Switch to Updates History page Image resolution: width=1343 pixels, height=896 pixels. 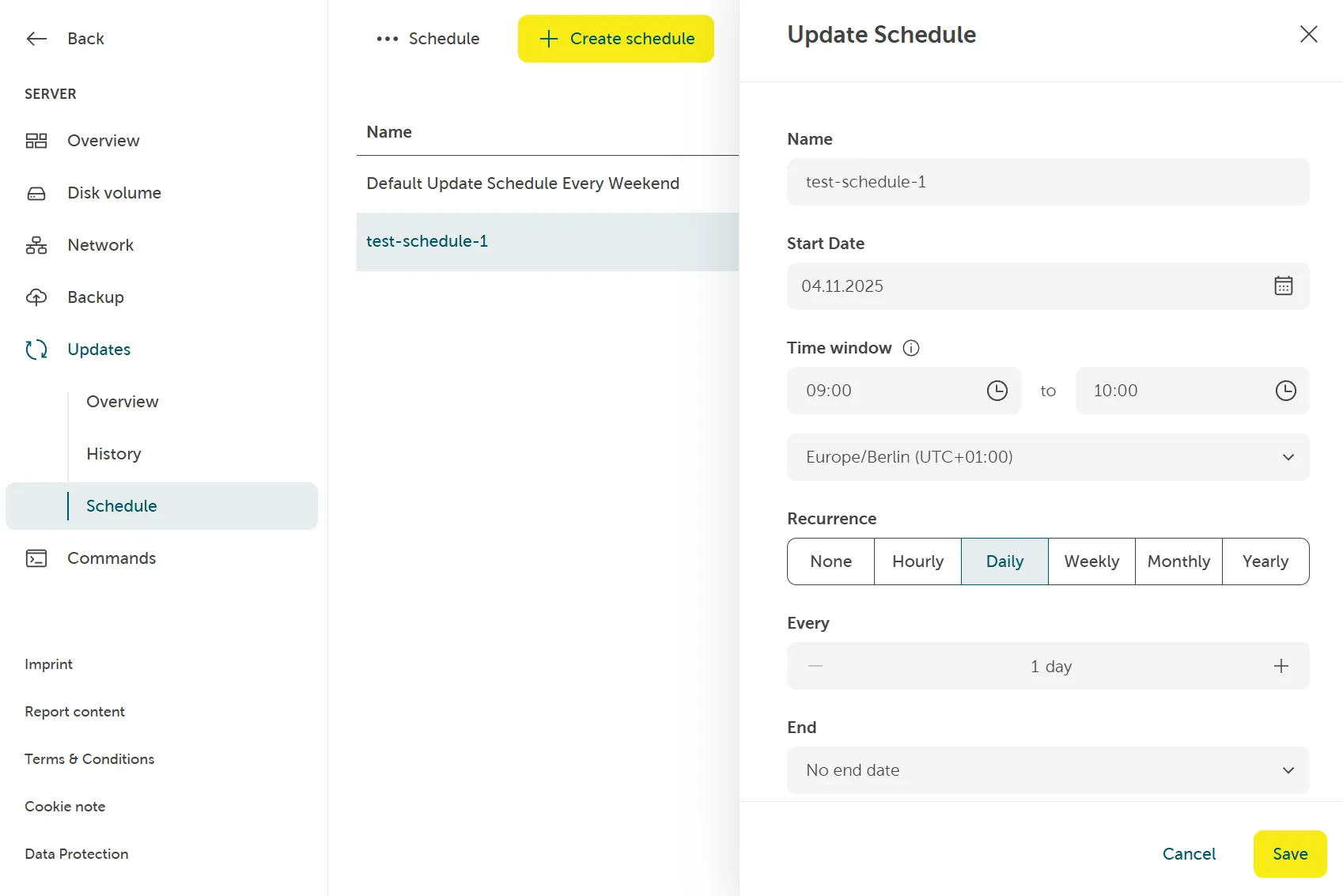point(113,453)
